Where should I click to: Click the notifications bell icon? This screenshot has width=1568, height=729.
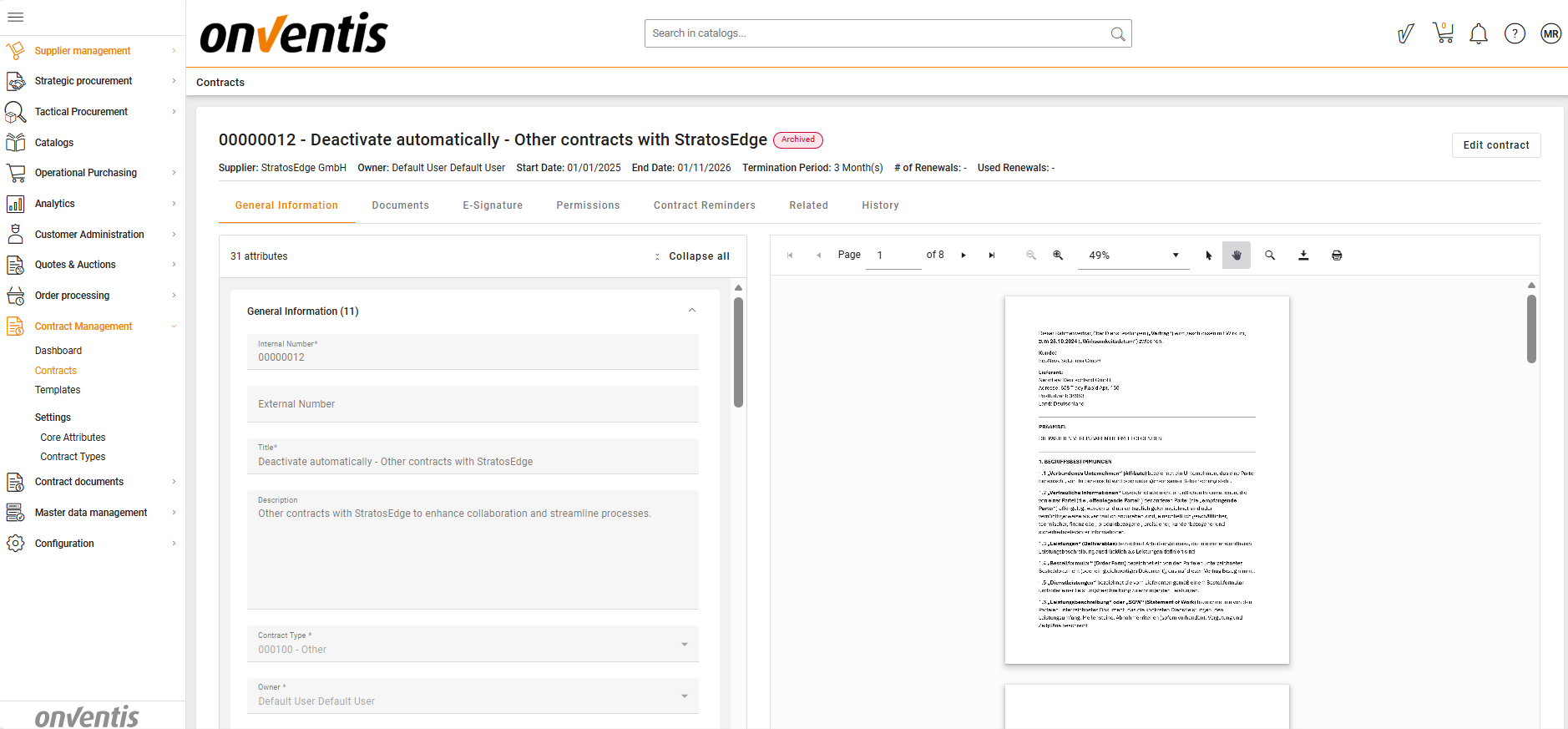(x=1479, y=33)
